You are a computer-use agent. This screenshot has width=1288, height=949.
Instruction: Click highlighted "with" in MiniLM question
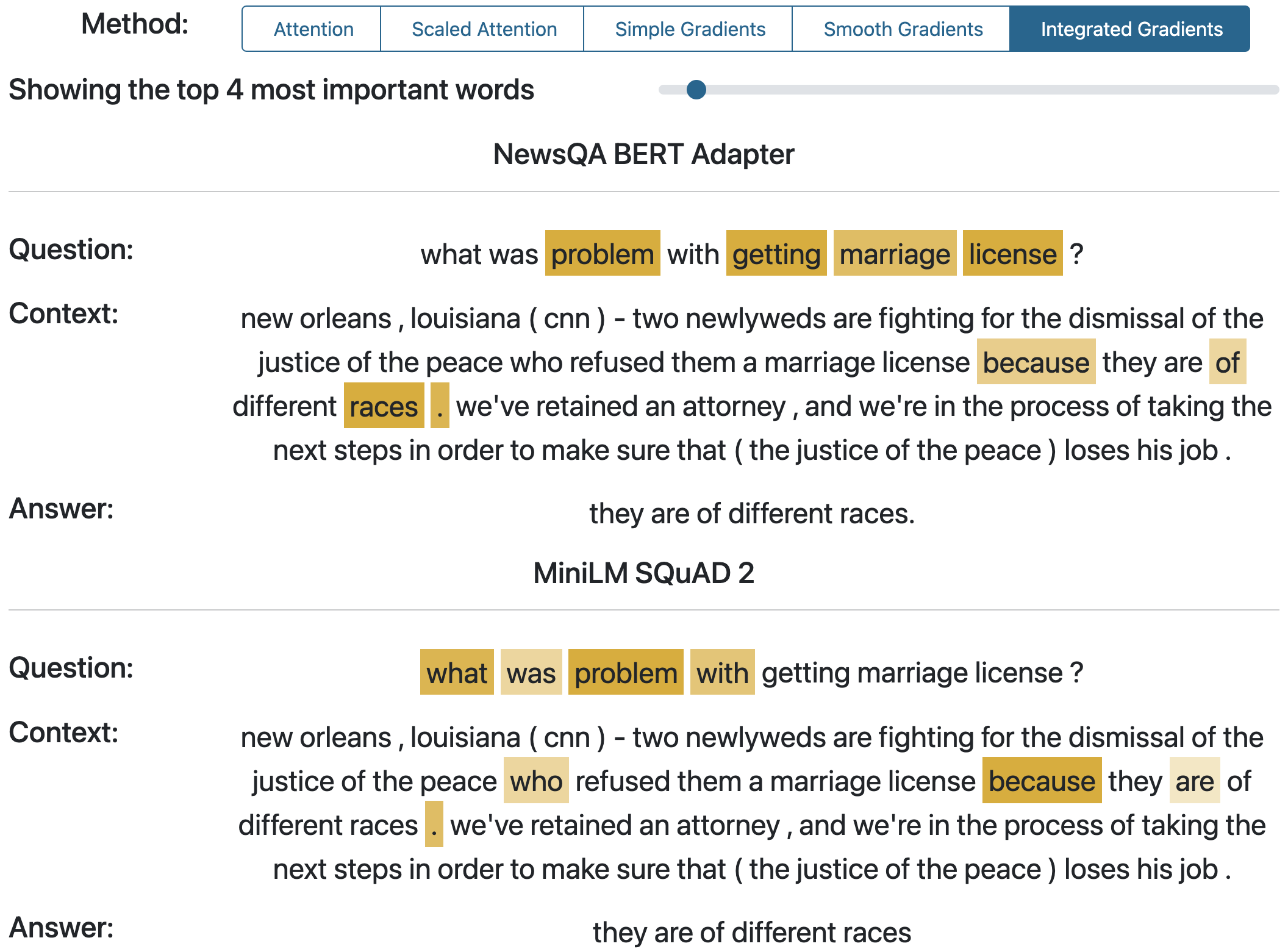click(x=722, y=673)
